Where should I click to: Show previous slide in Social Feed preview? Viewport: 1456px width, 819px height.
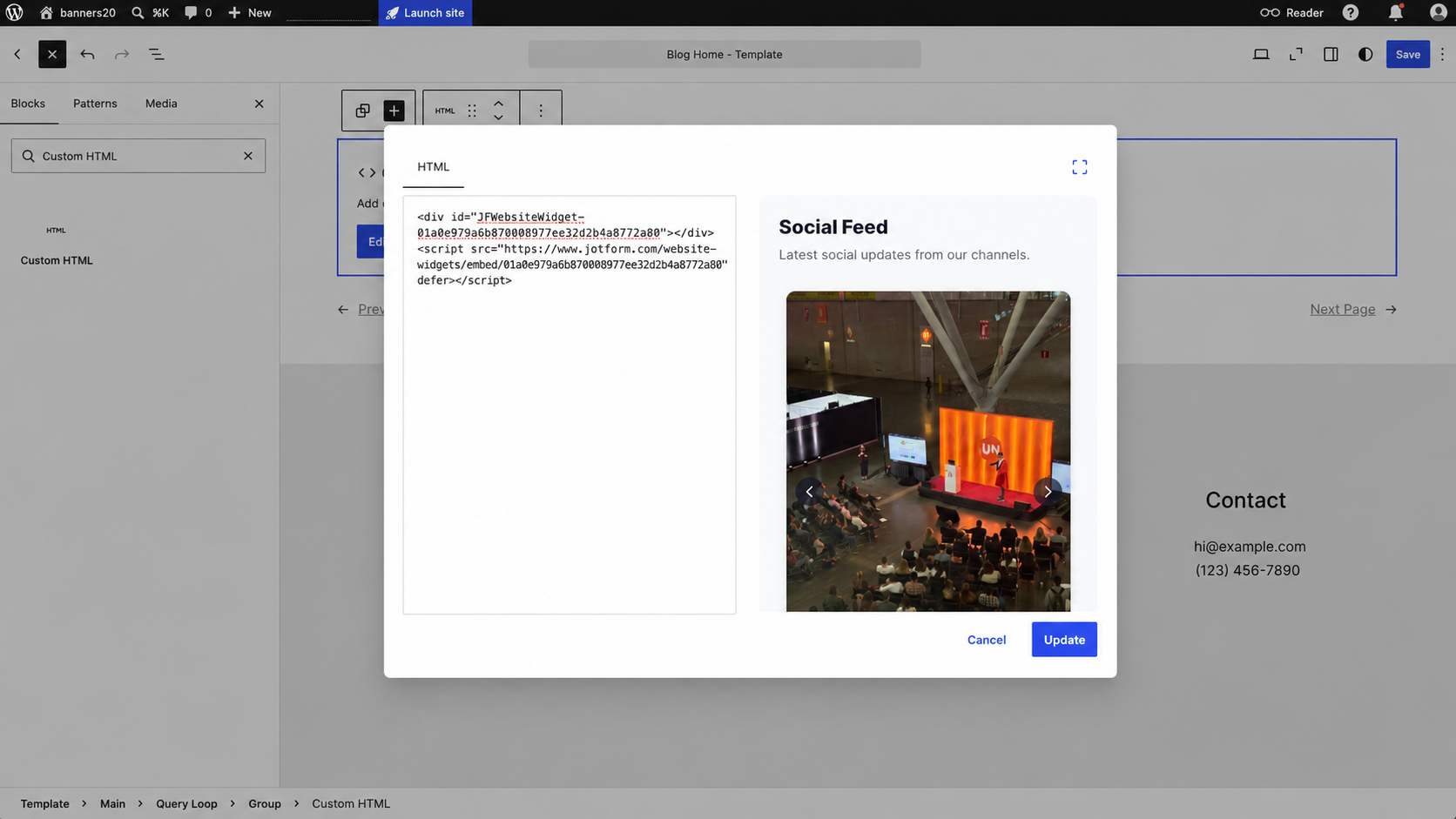809,492
